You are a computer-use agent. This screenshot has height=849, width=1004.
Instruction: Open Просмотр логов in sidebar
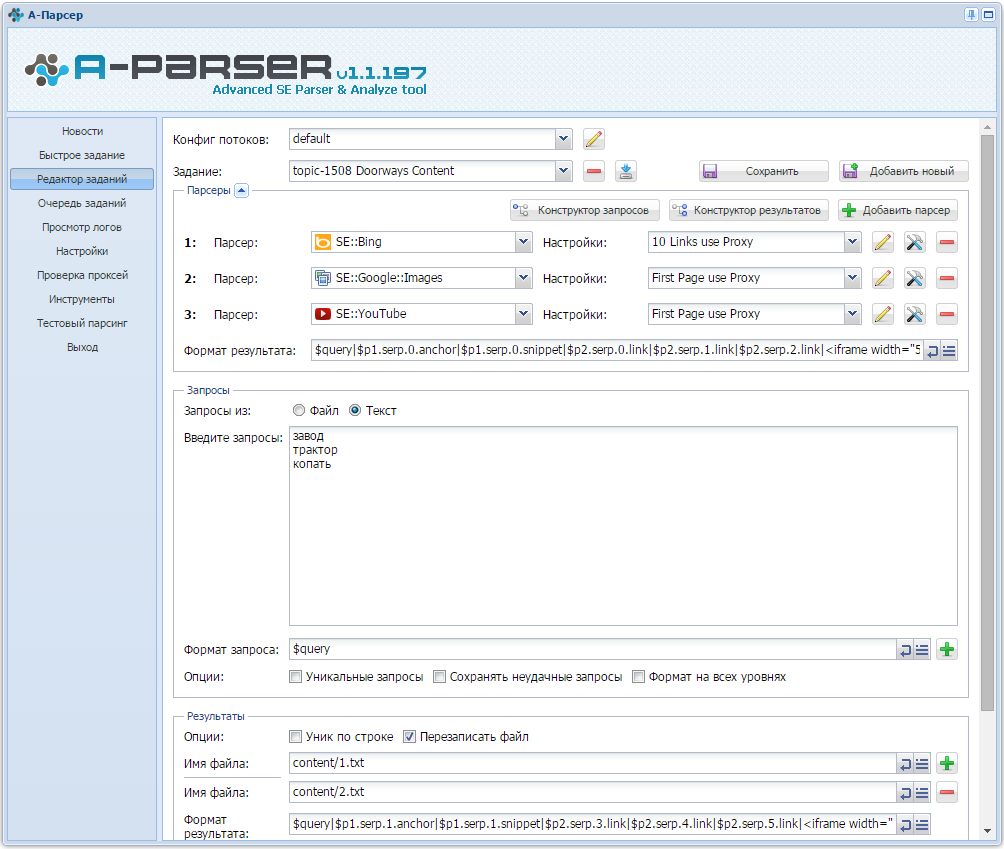click(82, 227)
